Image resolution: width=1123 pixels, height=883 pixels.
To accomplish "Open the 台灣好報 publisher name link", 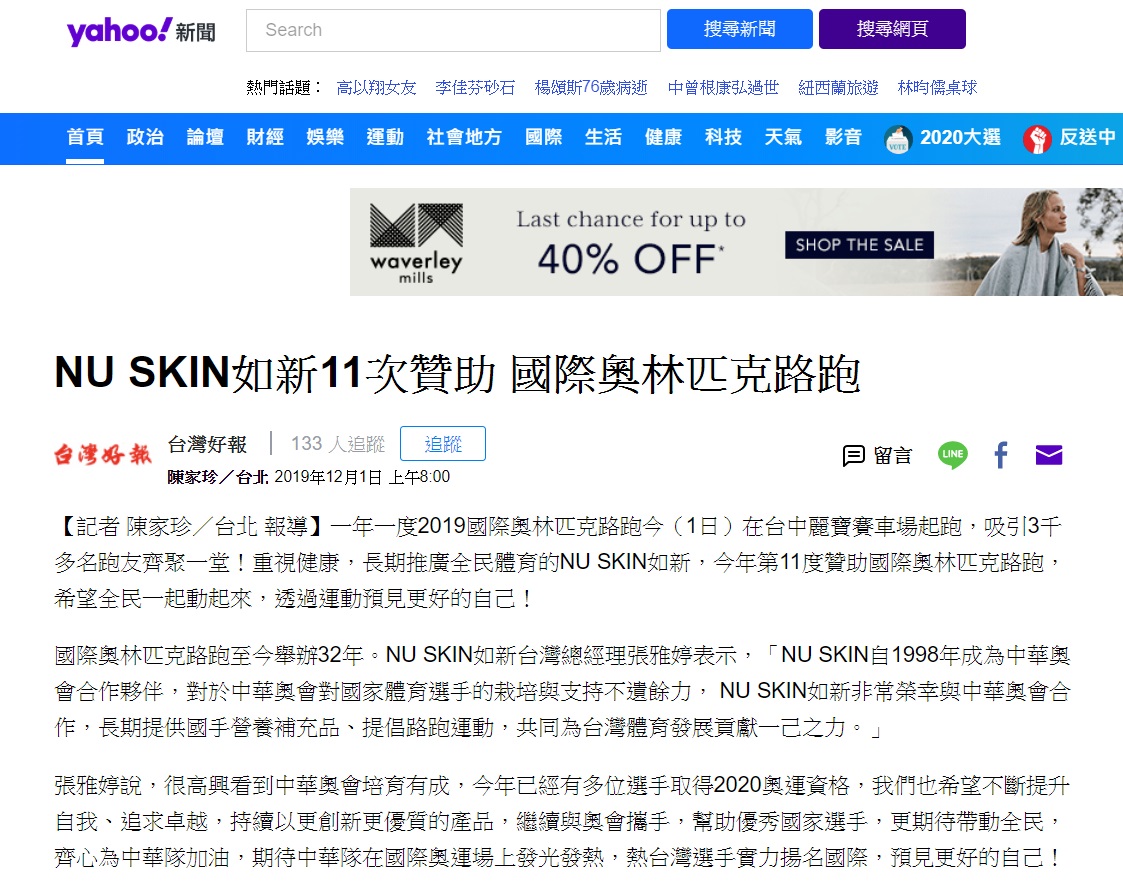I will point(207,445).
